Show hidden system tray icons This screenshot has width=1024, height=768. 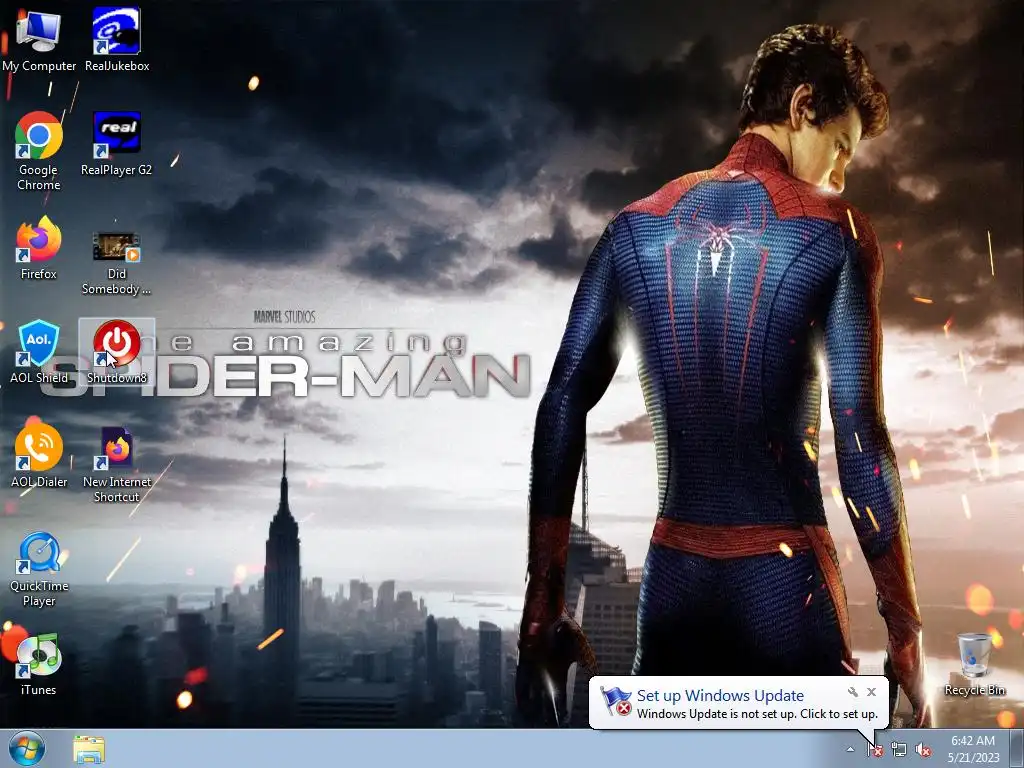850,749
